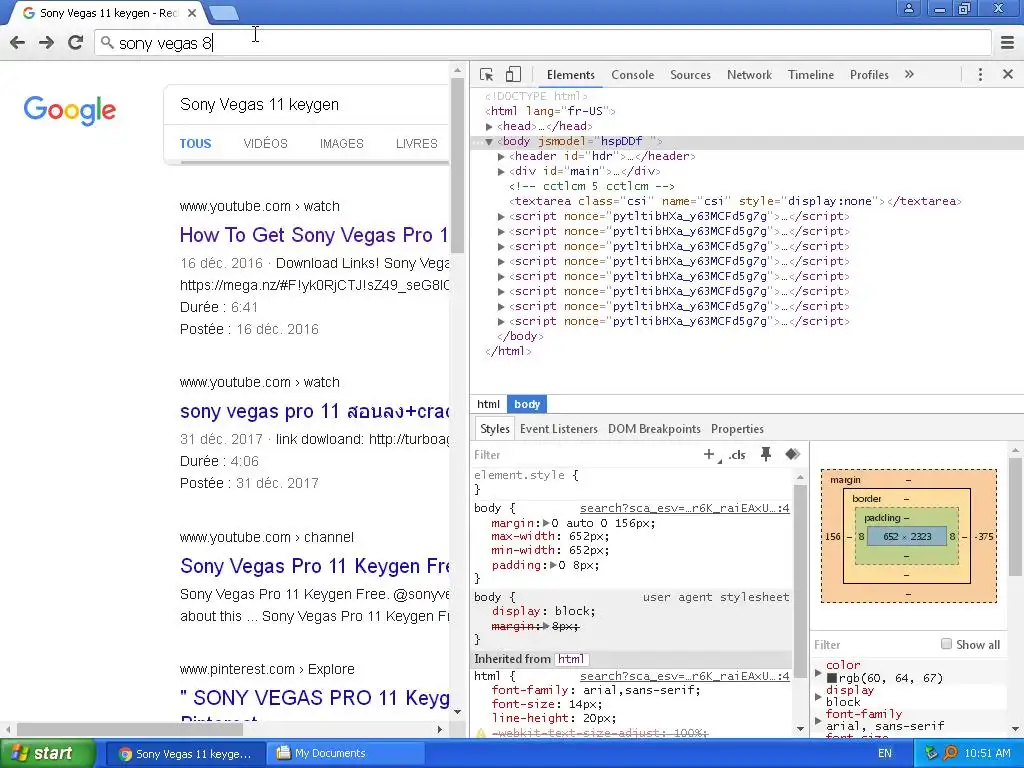Select the body breadcrumb
The image size is (1024, 768).
[x=527, y=404]
